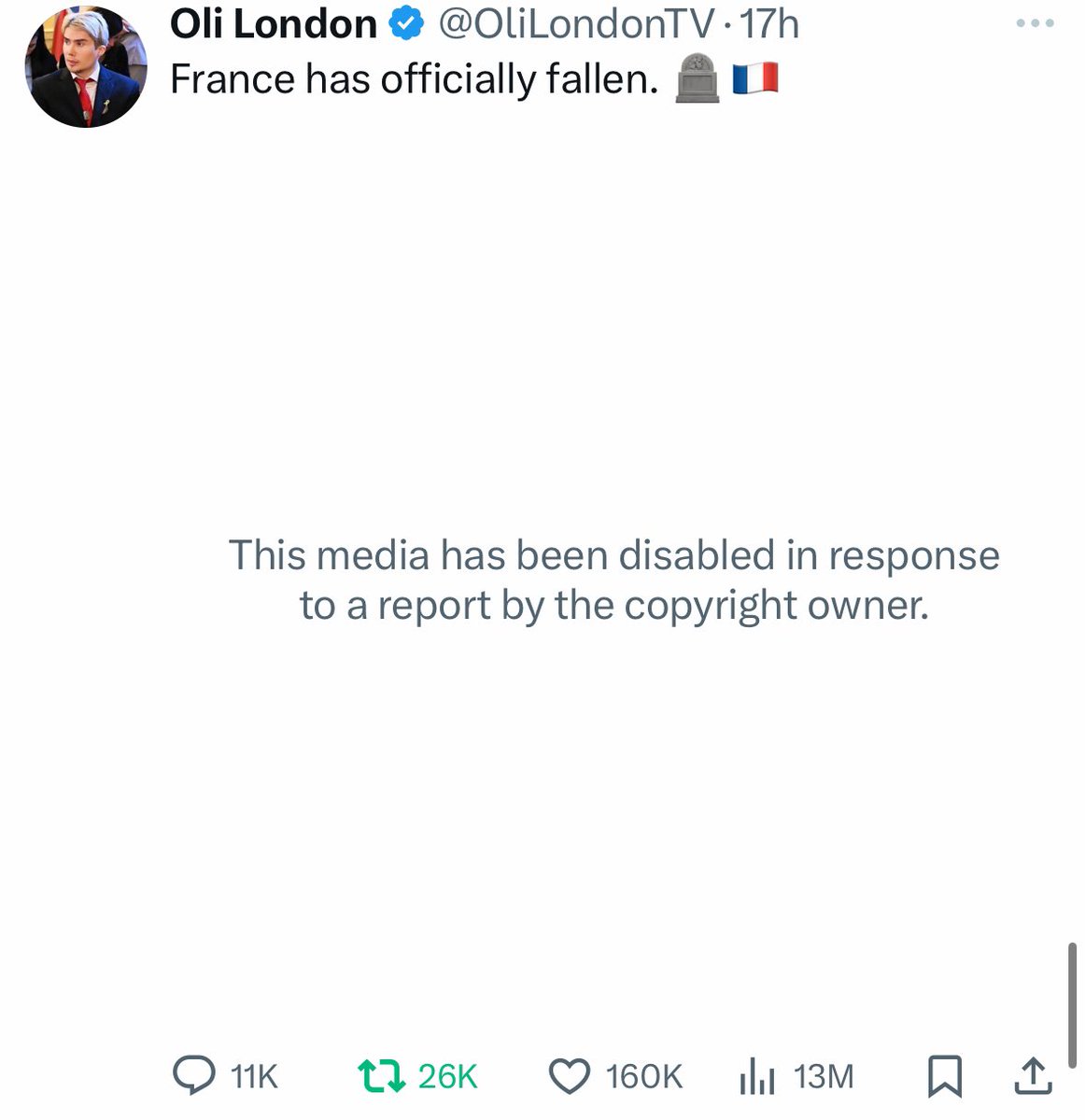Click the 160K likes count
Viewport: 1085px width, 1120px height.
(644, 1077)
